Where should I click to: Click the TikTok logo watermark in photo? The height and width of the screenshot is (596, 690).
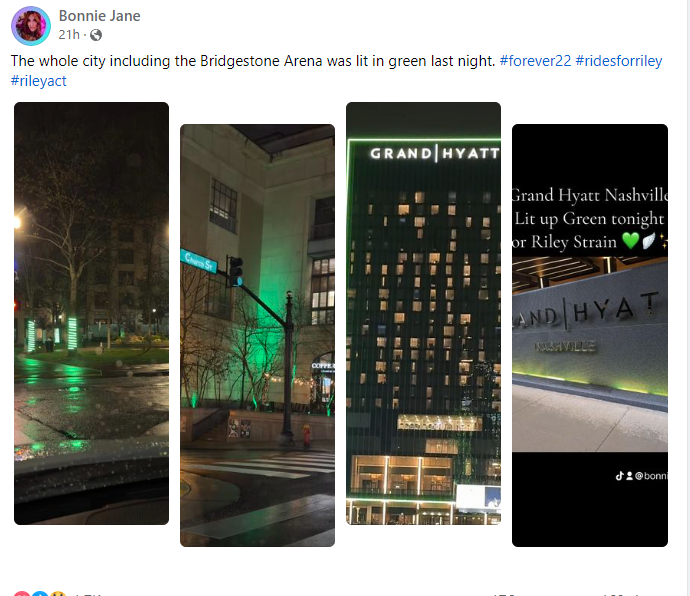(x=619, y=475)
